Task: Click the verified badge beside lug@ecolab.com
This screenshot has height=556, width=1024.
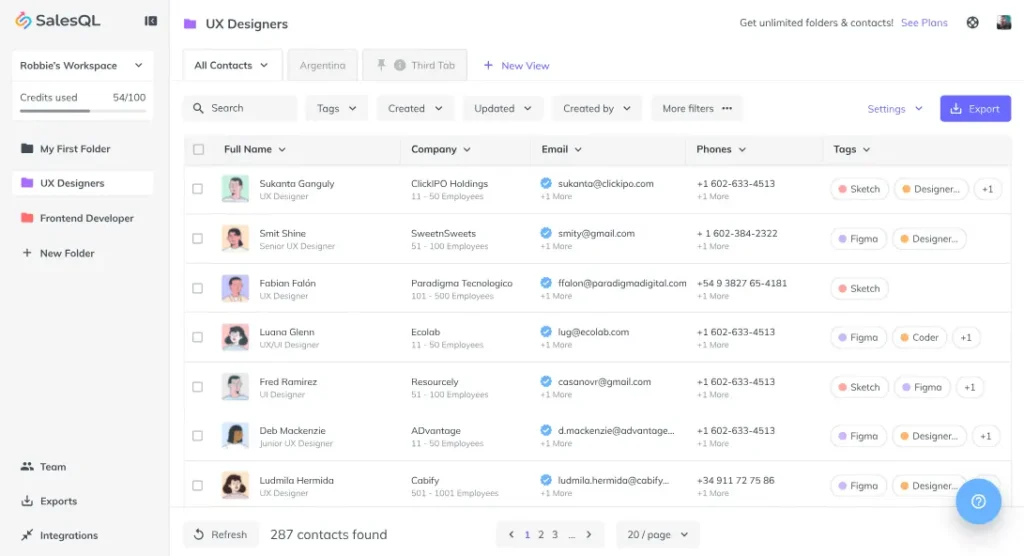Action: point(546,332)
